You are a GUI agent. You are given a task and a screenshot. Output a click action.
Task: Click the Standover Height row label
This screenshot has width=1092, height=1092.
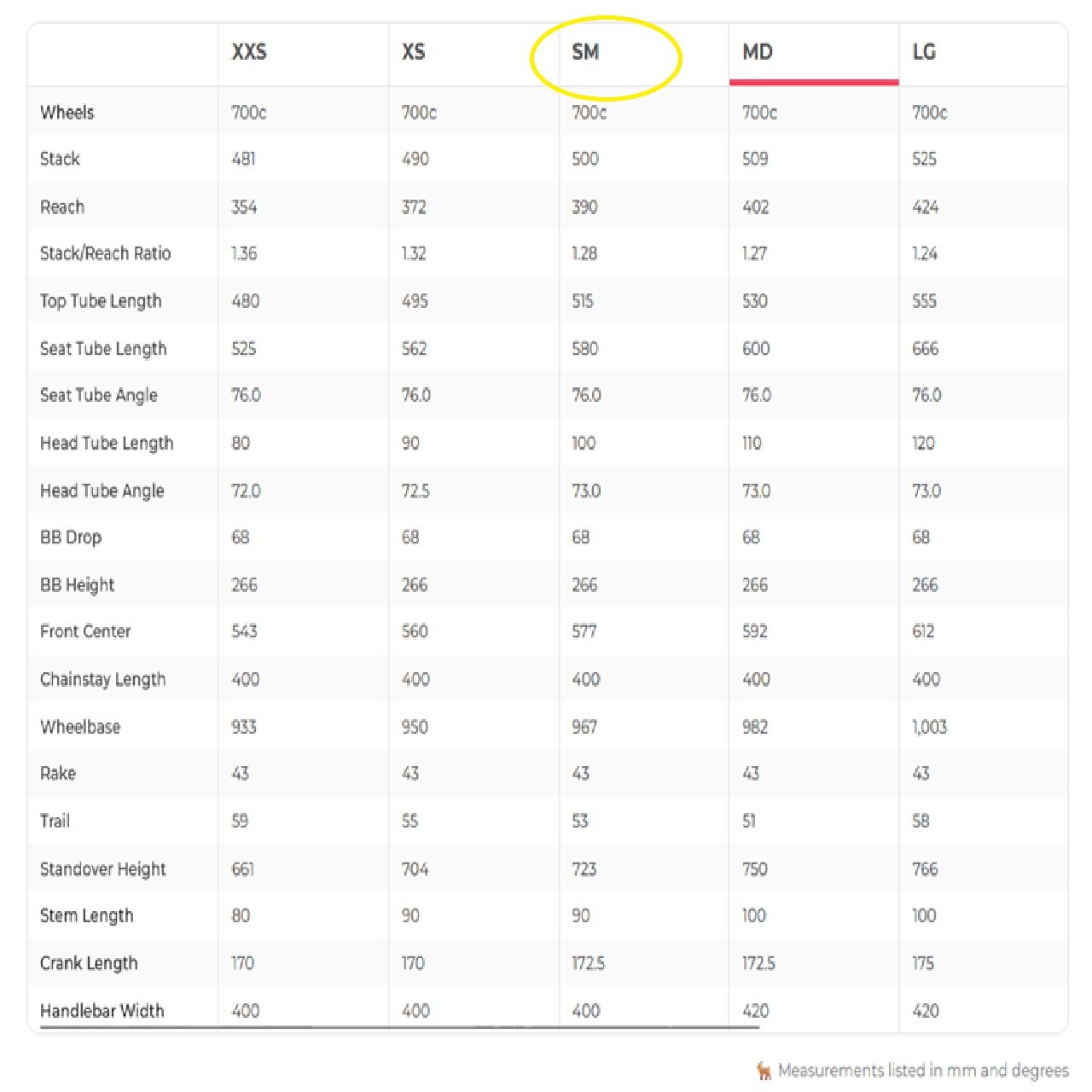[x=103, y=869]
